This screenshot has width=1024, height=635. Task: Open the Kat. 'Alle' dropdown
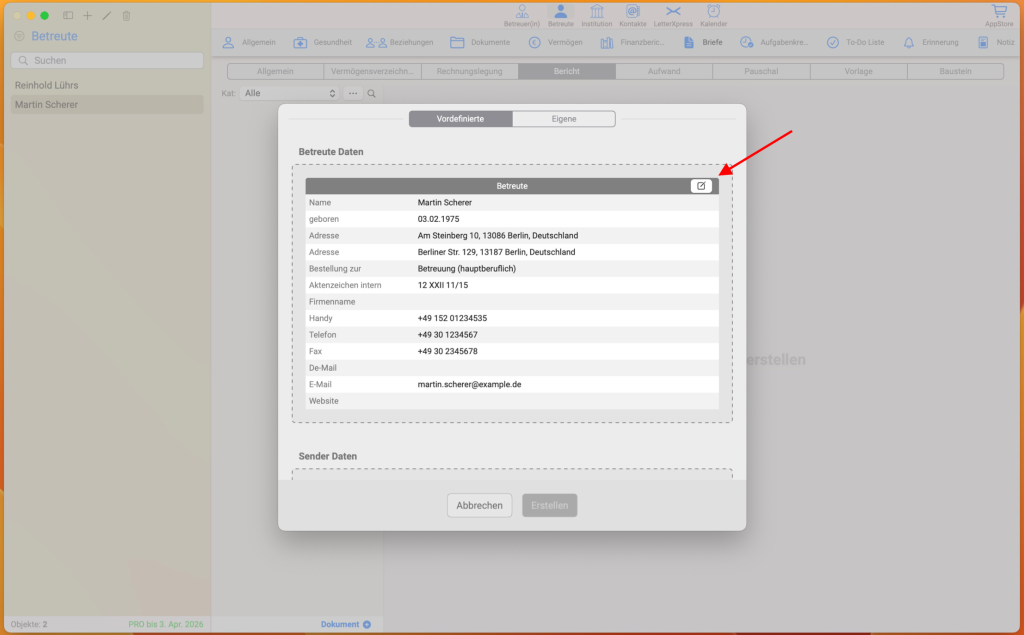(290, 93)
